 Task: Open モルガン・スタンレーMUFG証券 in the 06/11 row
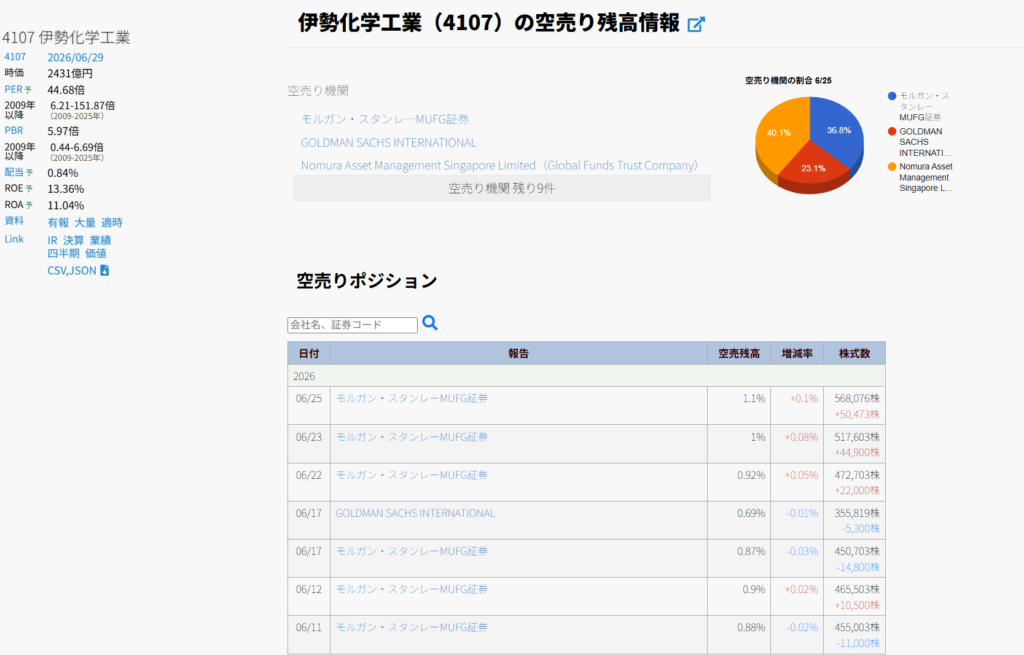click(412, 627)
